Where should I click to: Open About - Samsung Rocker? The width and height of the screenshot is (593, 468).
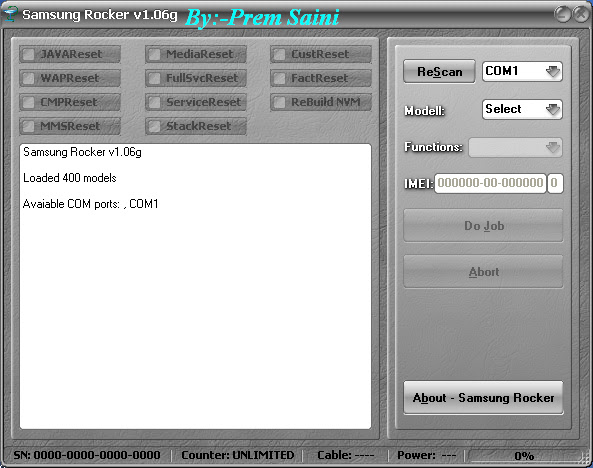[x=483, y=398]
